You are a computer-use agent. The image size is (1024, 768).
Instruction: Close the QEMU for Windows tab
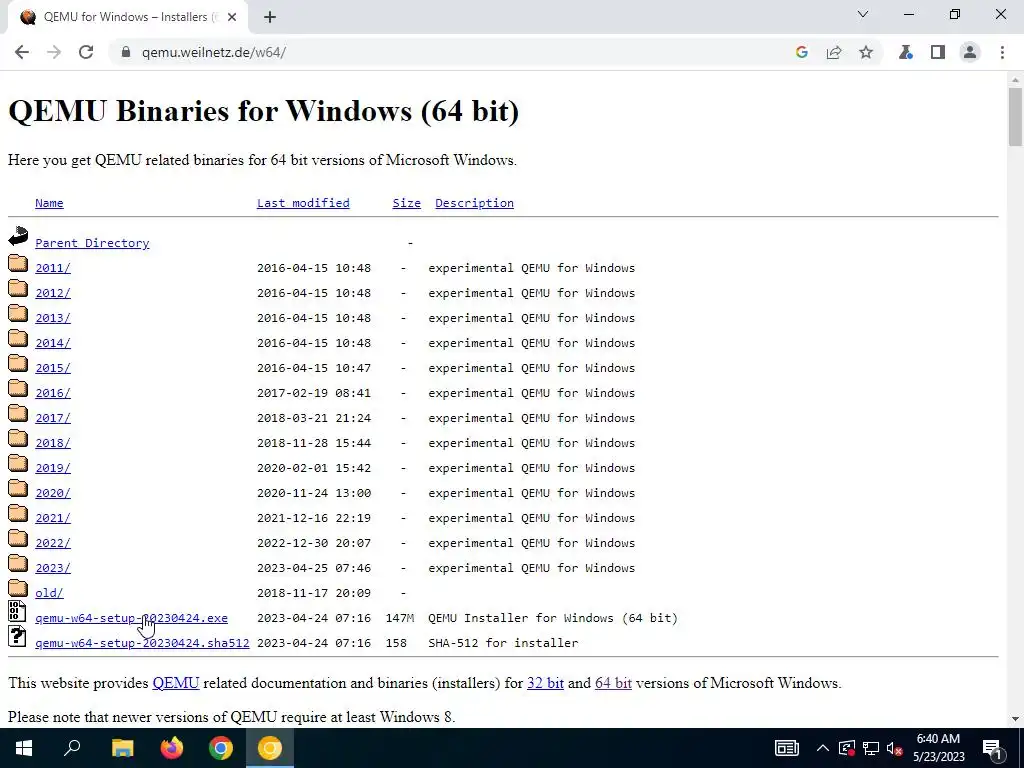click(232, 17)
